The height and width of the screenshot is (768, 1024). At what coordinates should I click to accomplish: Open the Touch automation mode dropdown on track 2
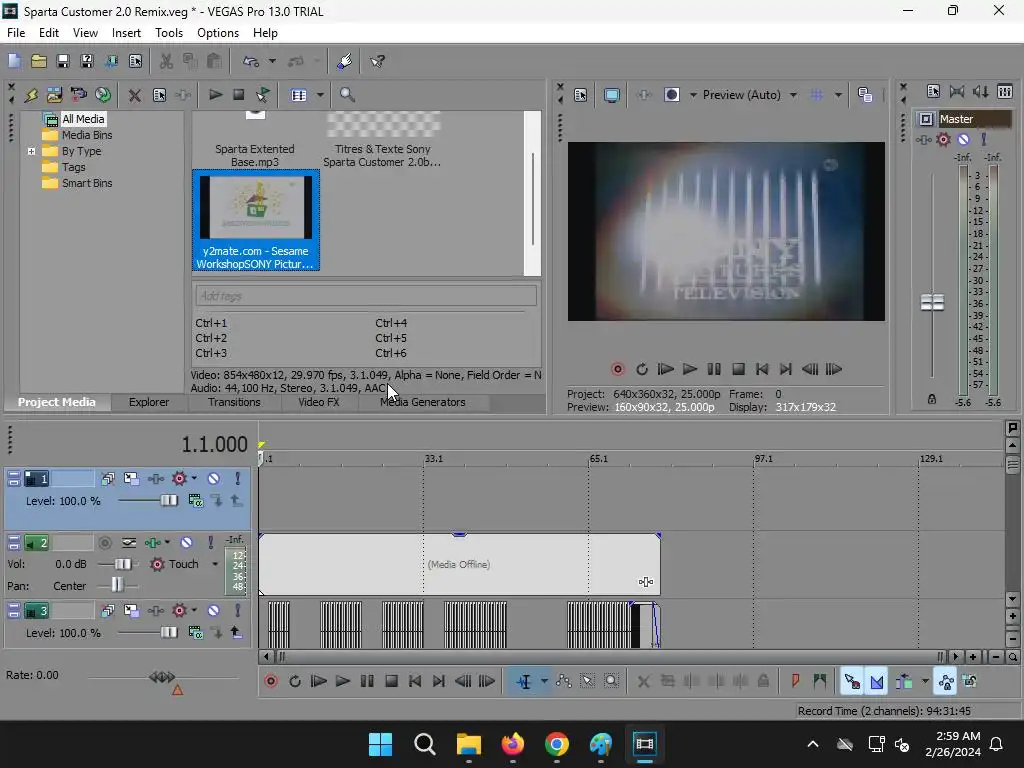click(215, 564)
